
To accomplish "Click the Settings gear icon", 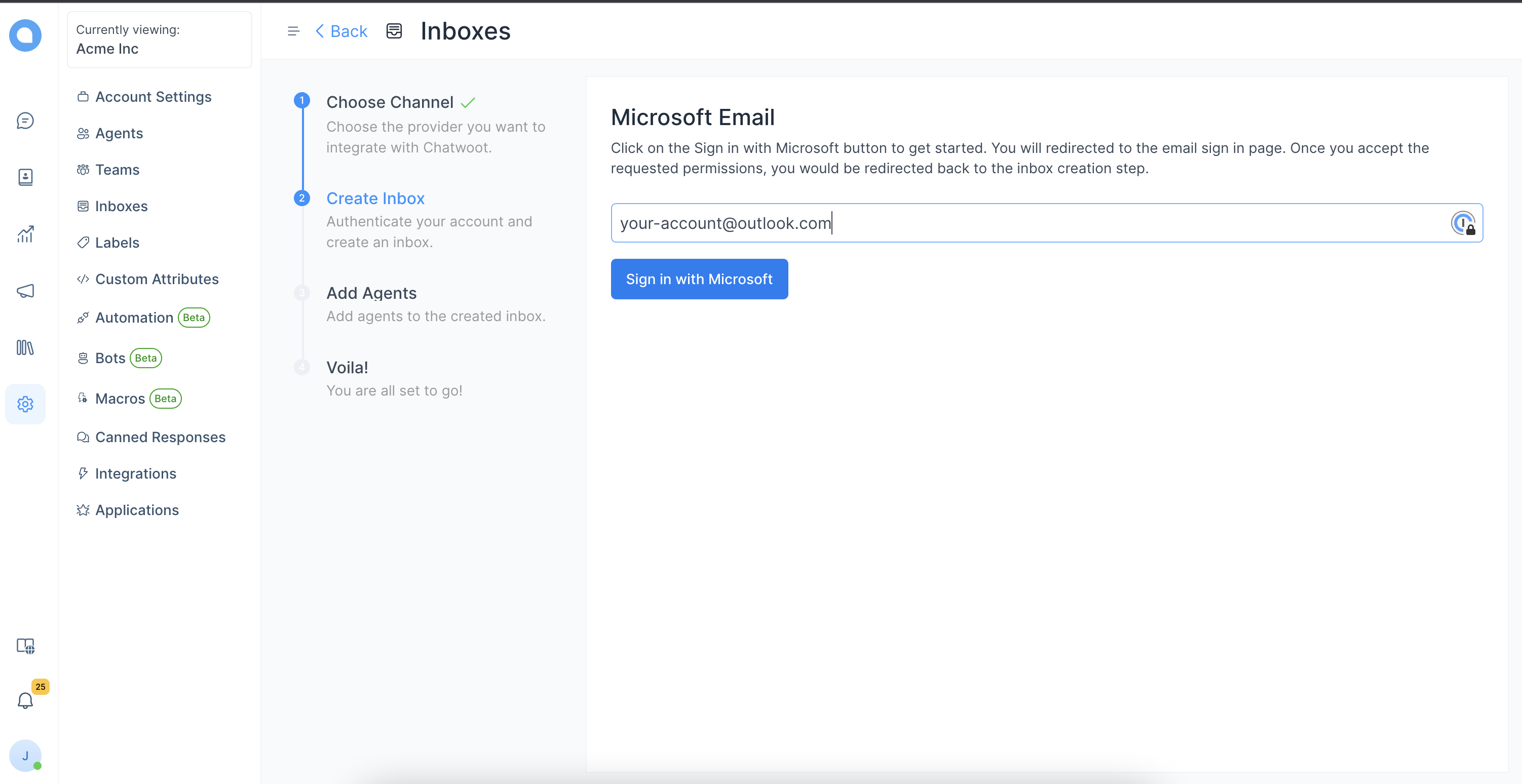I will [25, 404].
